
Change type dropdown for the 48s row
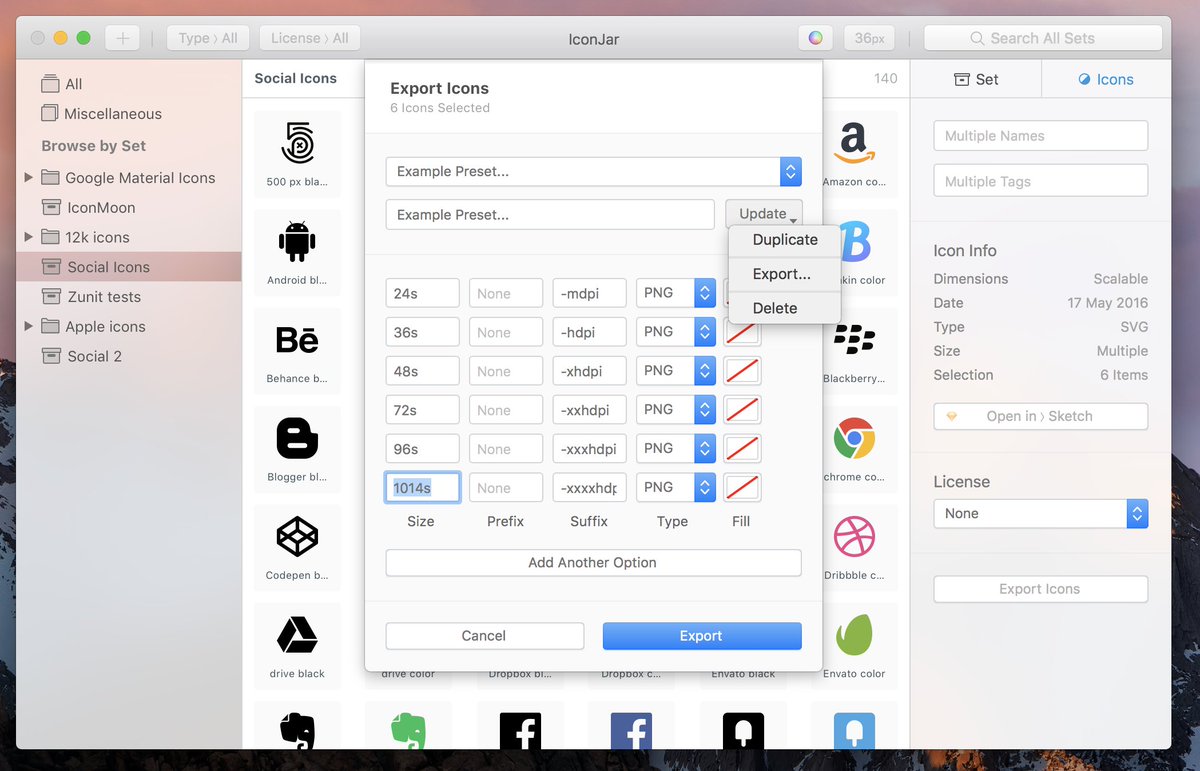[677, 371]
